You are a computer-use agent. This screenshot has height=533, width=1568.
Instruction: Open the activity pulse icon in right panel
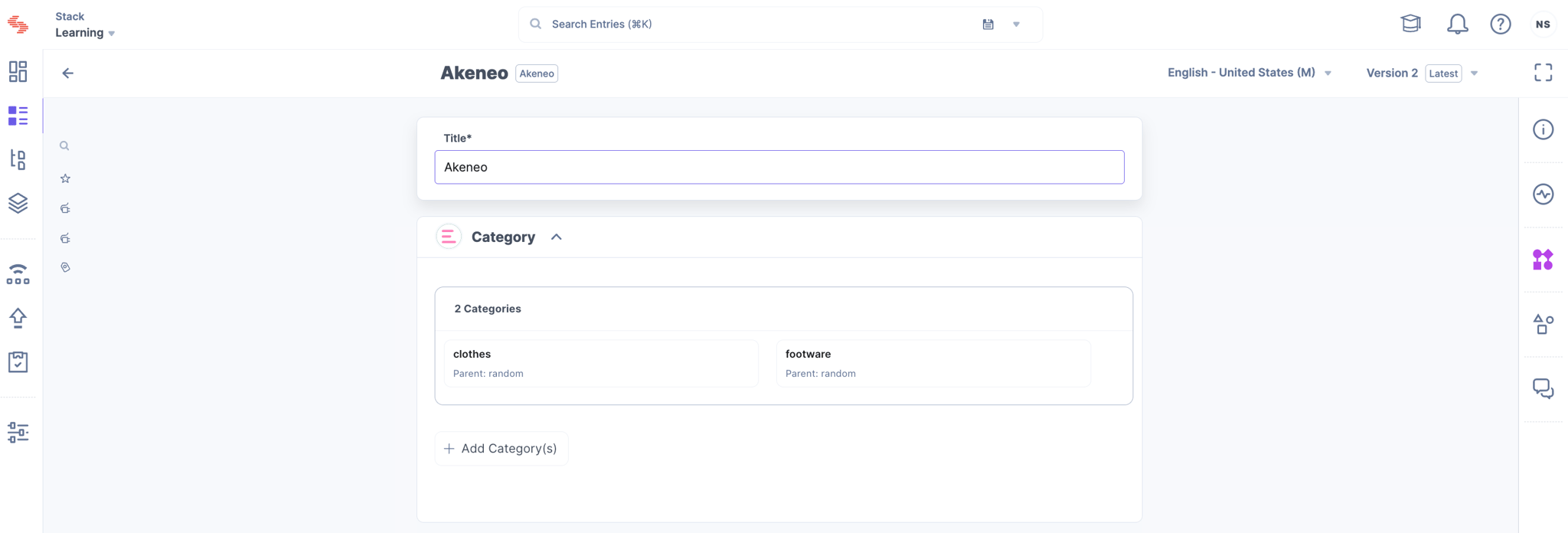[x=1543, y=195]
